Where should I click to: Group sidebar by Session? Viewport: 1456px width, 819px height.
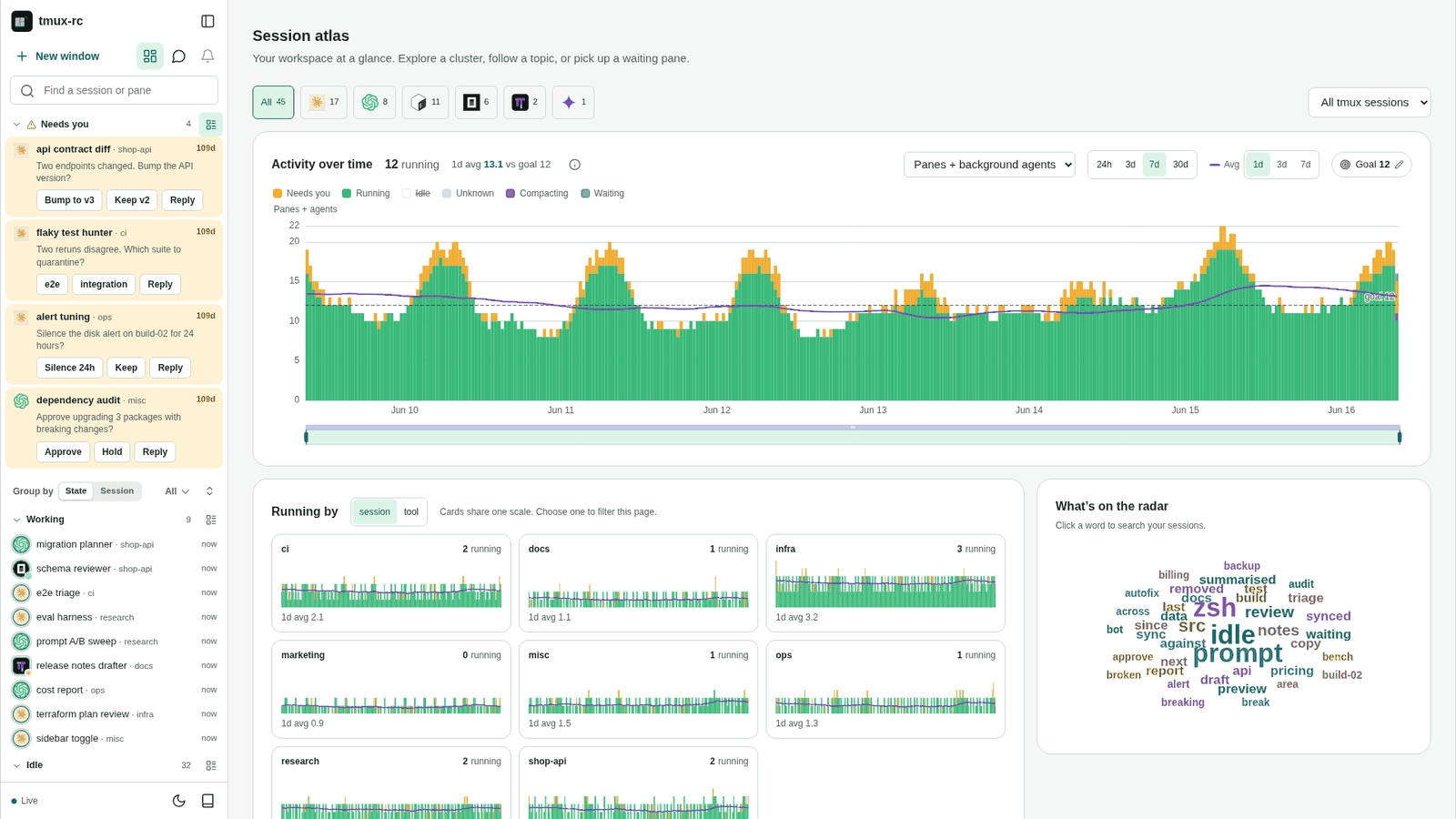[116, 491]
